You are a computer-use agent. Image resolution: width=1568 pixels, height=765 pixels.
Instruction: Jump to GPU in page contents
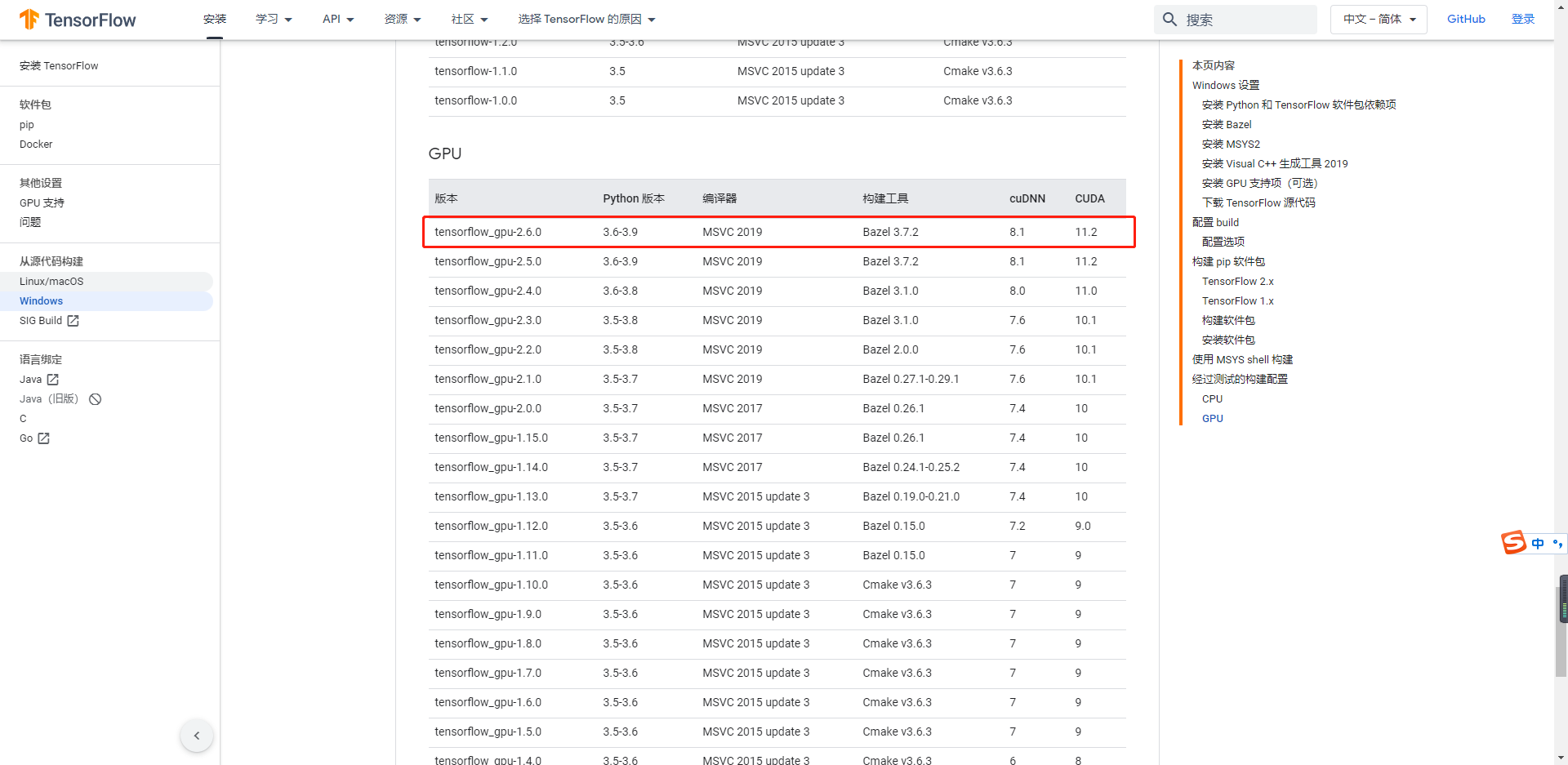(1212, 419)
